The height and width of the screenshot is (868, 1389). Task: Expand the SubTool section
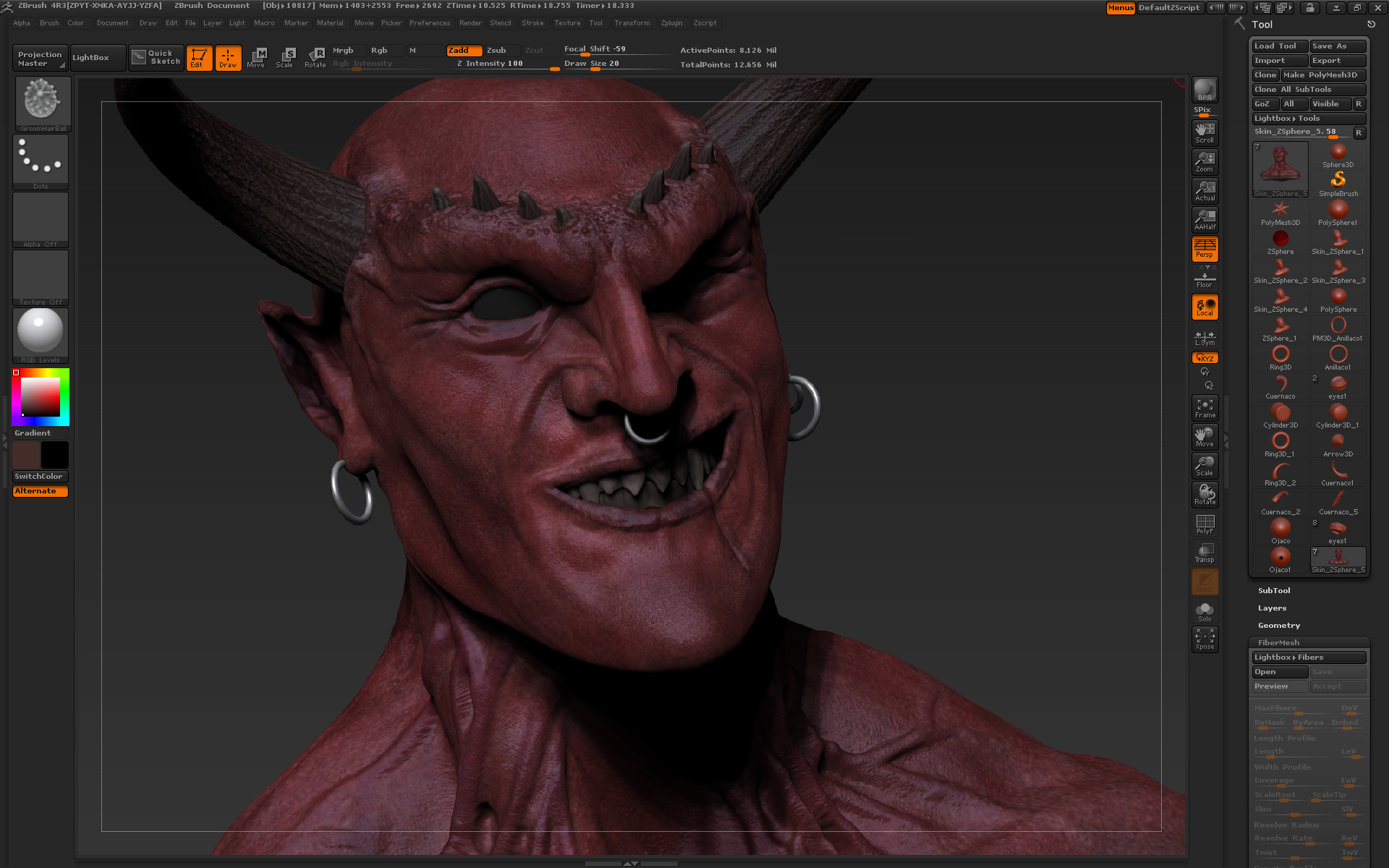coord(1273,590)
